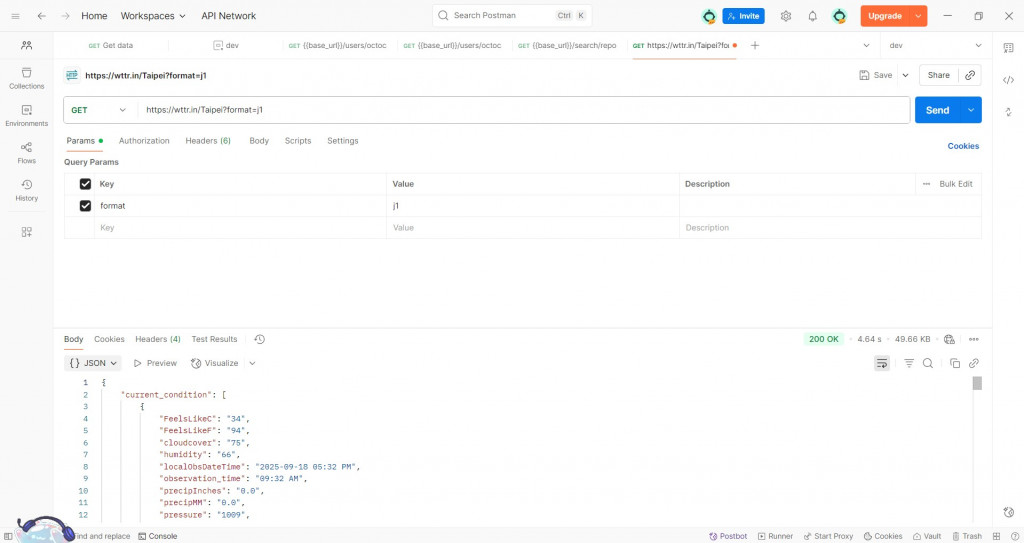This screenshot has width=1024, height=543.
Task: Open response Test Results tab
Action: pyautogui.click(x=214, y=339)
